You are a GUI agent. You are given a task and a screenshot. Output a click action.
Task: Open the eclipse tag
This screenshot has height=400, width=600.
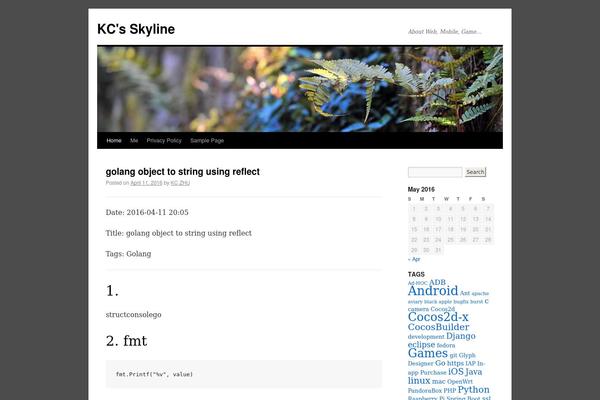coord(421,344)
